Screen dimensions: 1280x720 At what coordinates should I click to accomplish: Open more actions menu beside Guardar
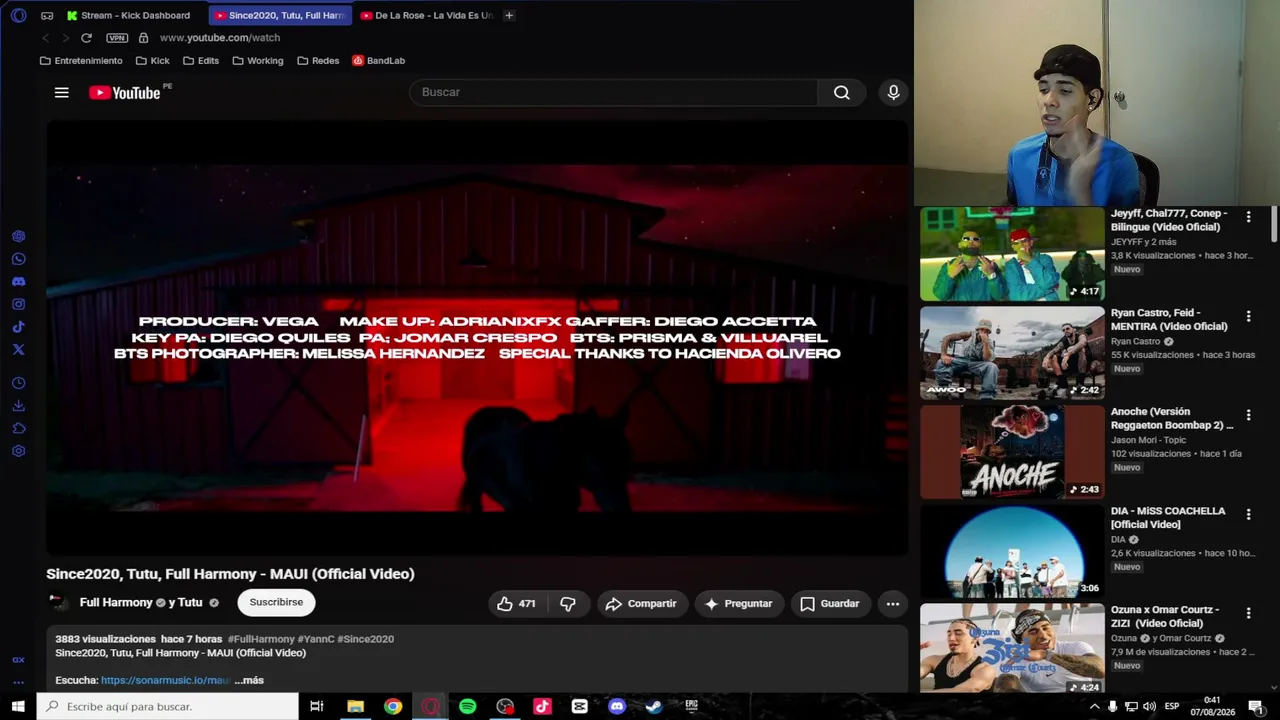point(893,604)
